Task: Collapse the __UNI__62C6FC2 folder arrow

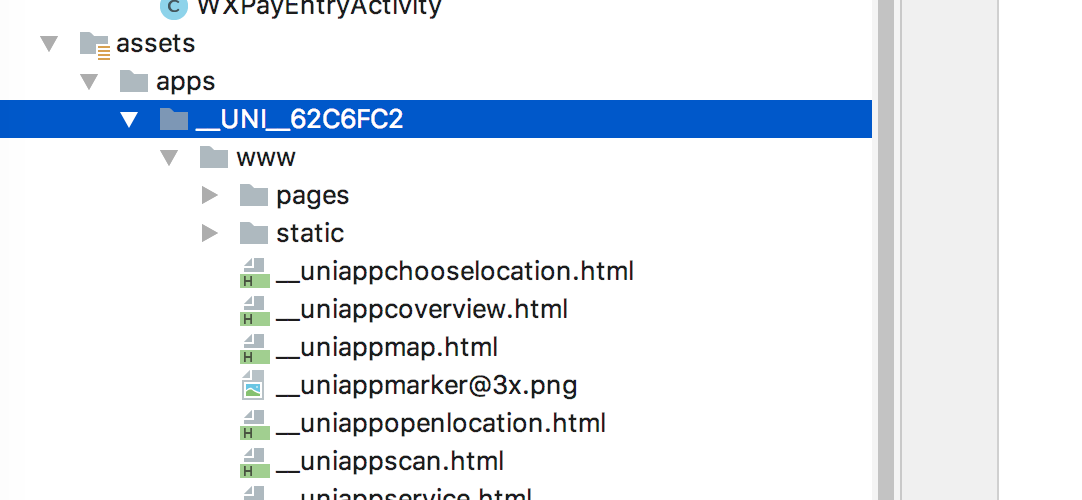Action: point(129,120)
